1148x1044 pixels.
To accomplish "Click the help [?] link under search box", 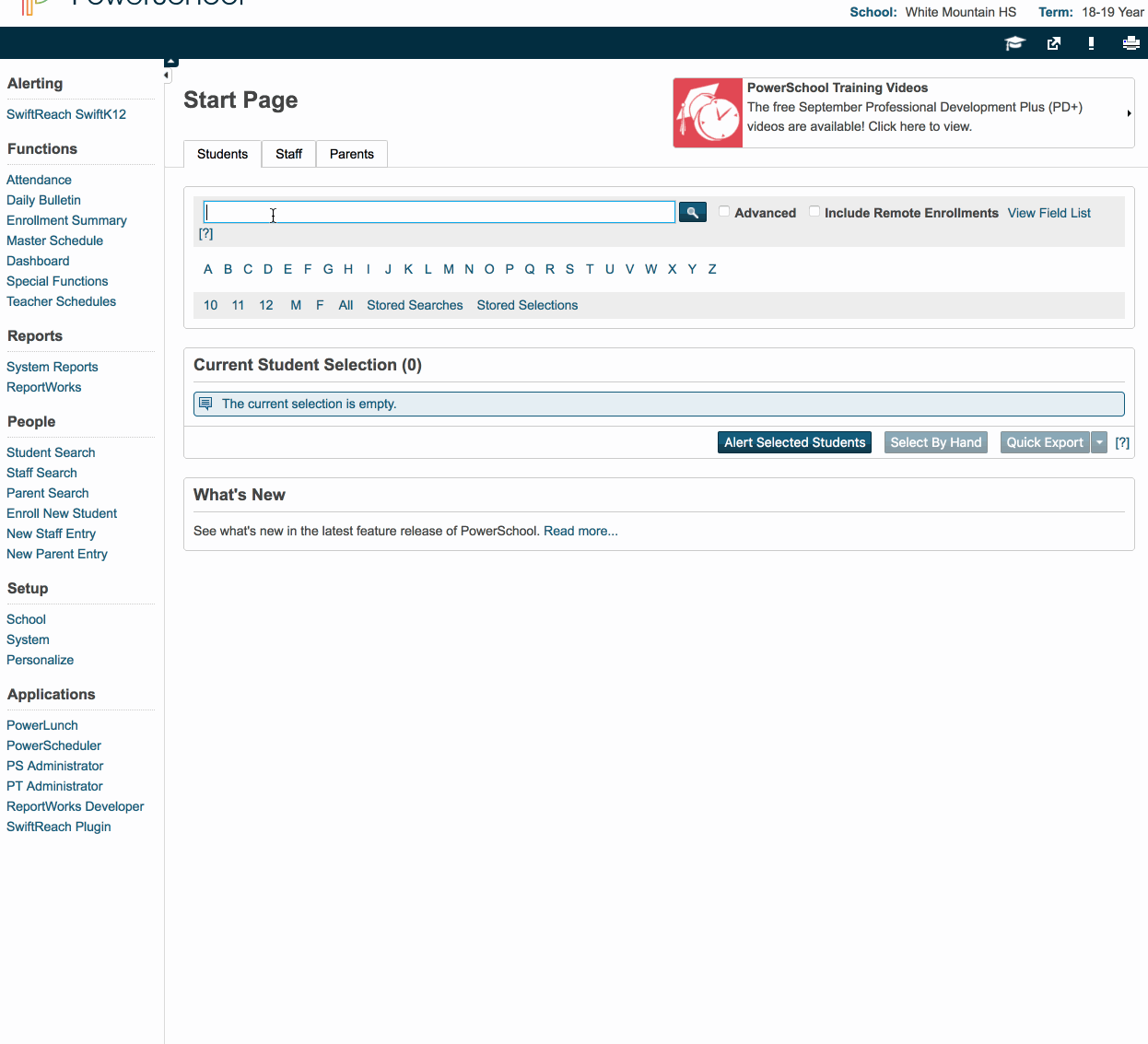I will click(x=205, y=234).
